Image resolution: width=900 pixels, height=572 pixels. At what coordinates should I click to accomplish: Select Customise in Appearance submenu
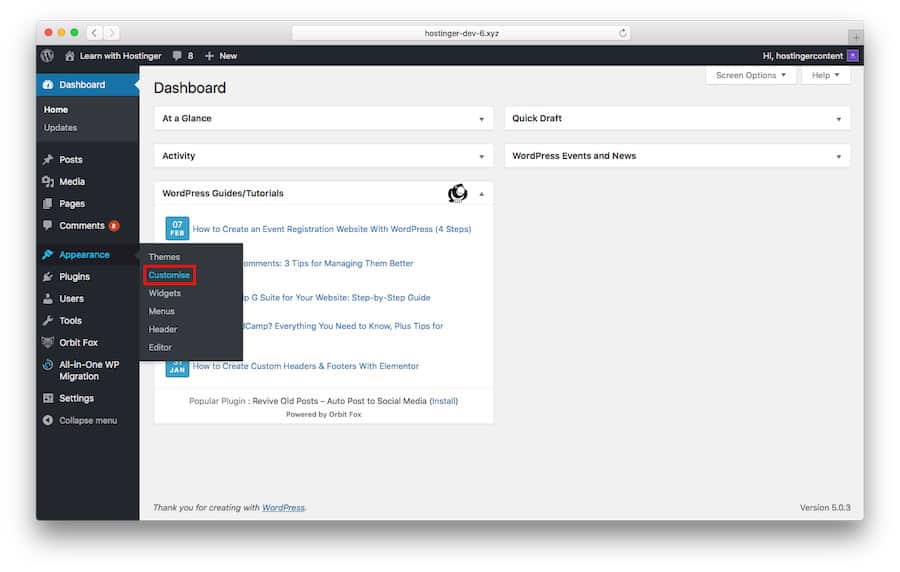(169, 275)
